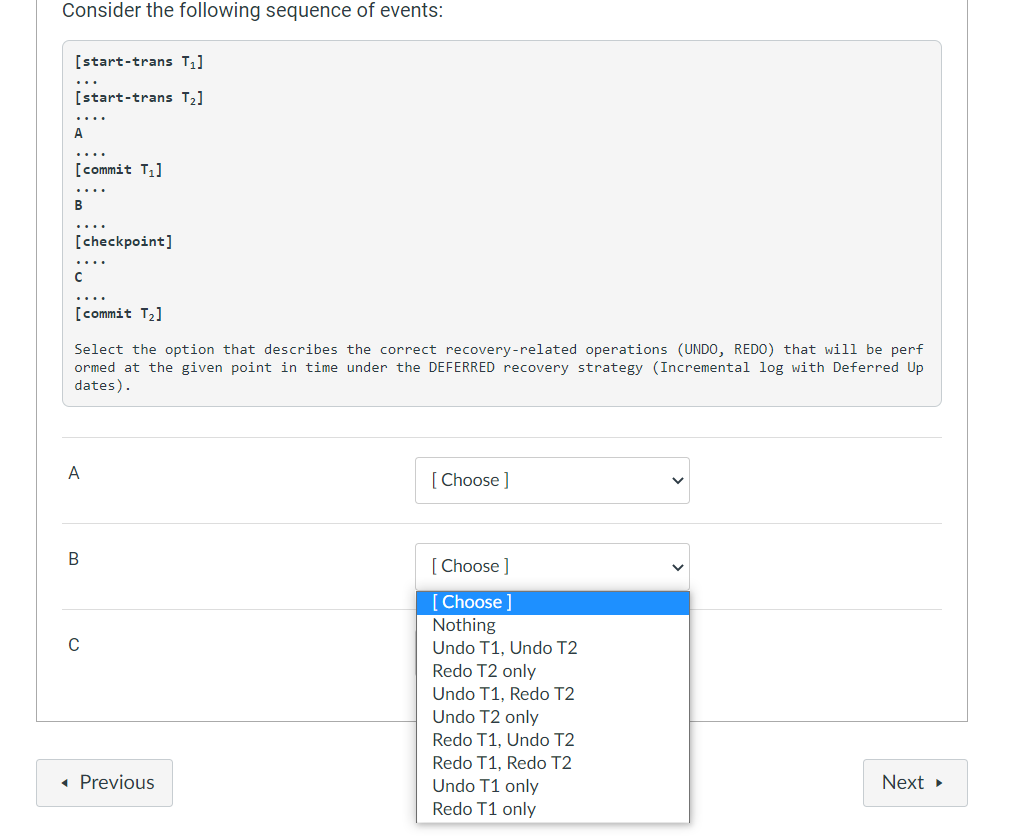Viewport: 1010px width, 840px height.
Task: Click the '[checkpoint]' line in the log
Action: [x=124, y=242]
